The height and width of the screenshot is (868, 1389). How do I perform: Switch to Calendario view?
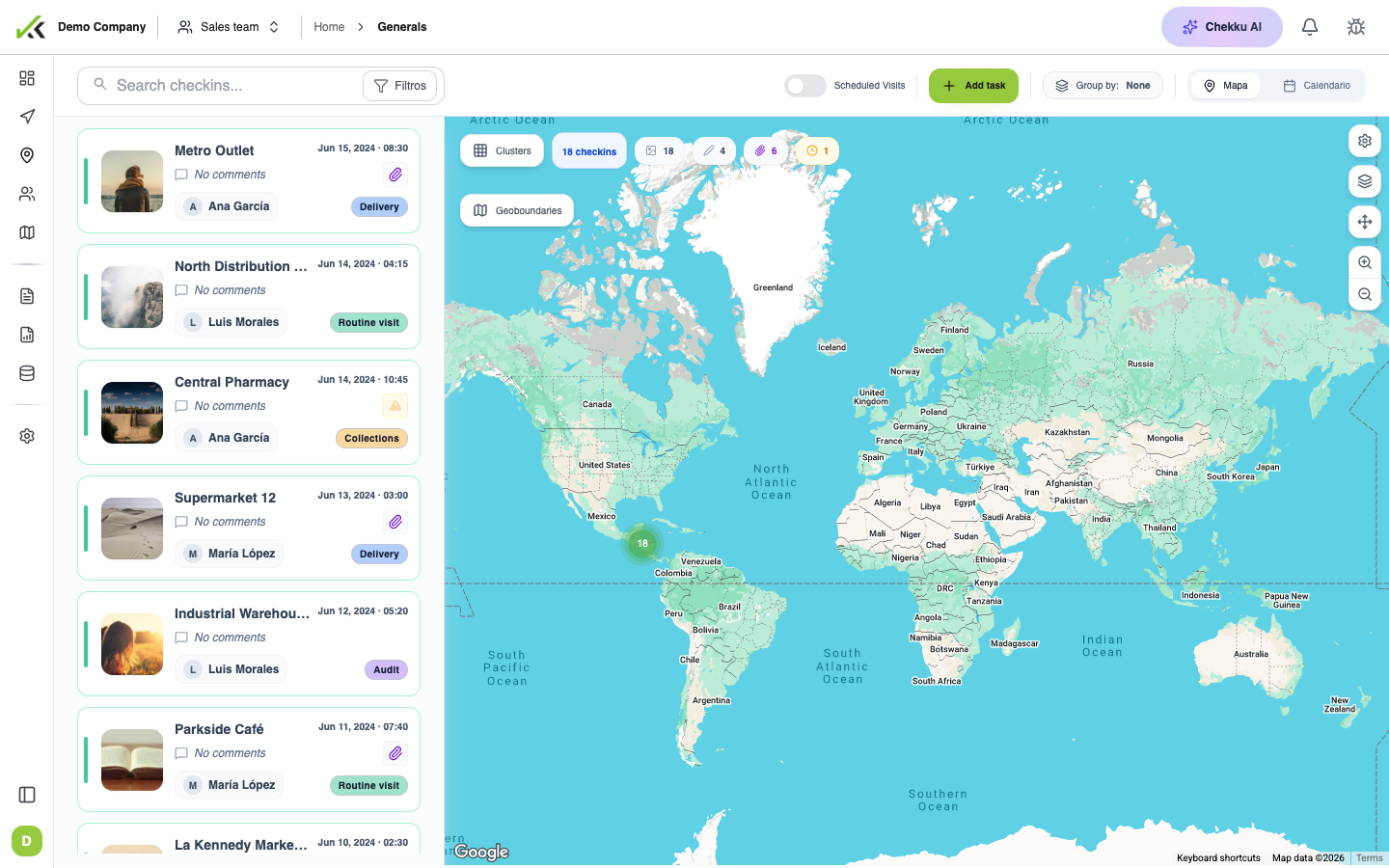tap(1317, 86)
